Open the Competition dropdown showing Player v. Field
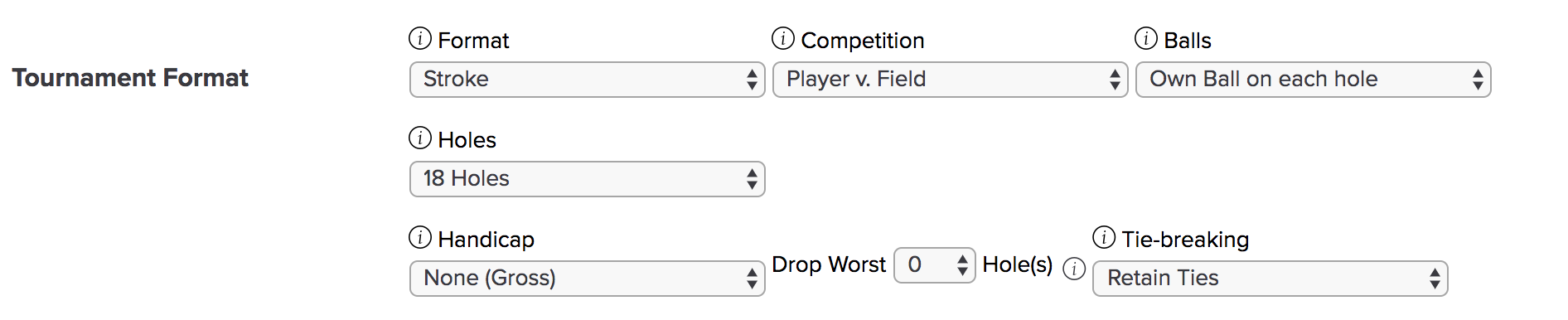This screenshot has height=320, width=1568. [951, 80]
